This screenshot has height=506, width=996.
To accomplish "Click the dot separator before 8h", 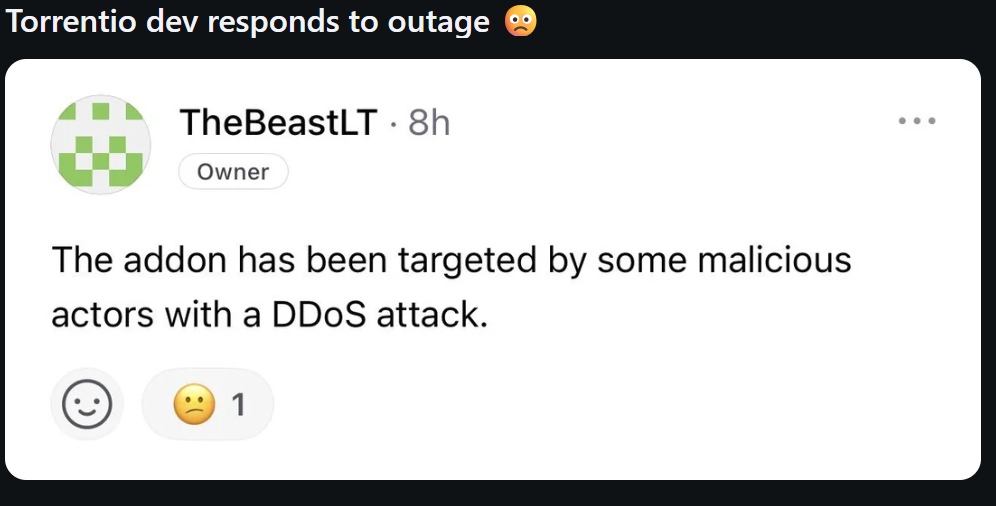I will coord(393,124).
